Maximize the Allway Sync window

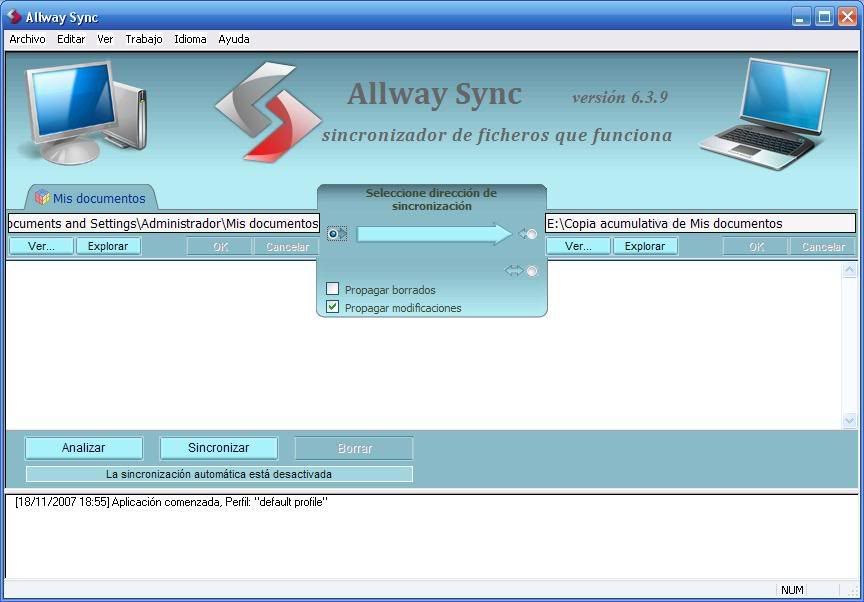tap(824, 17)
